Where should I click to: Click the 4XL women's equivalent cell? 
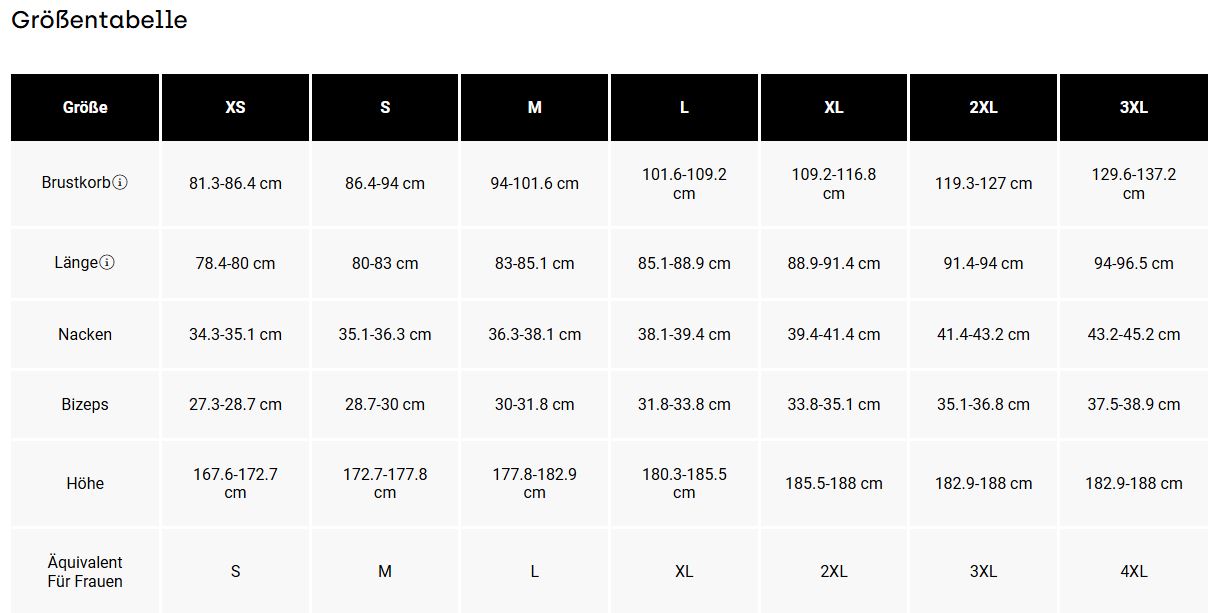click(x=1133, y=572)
